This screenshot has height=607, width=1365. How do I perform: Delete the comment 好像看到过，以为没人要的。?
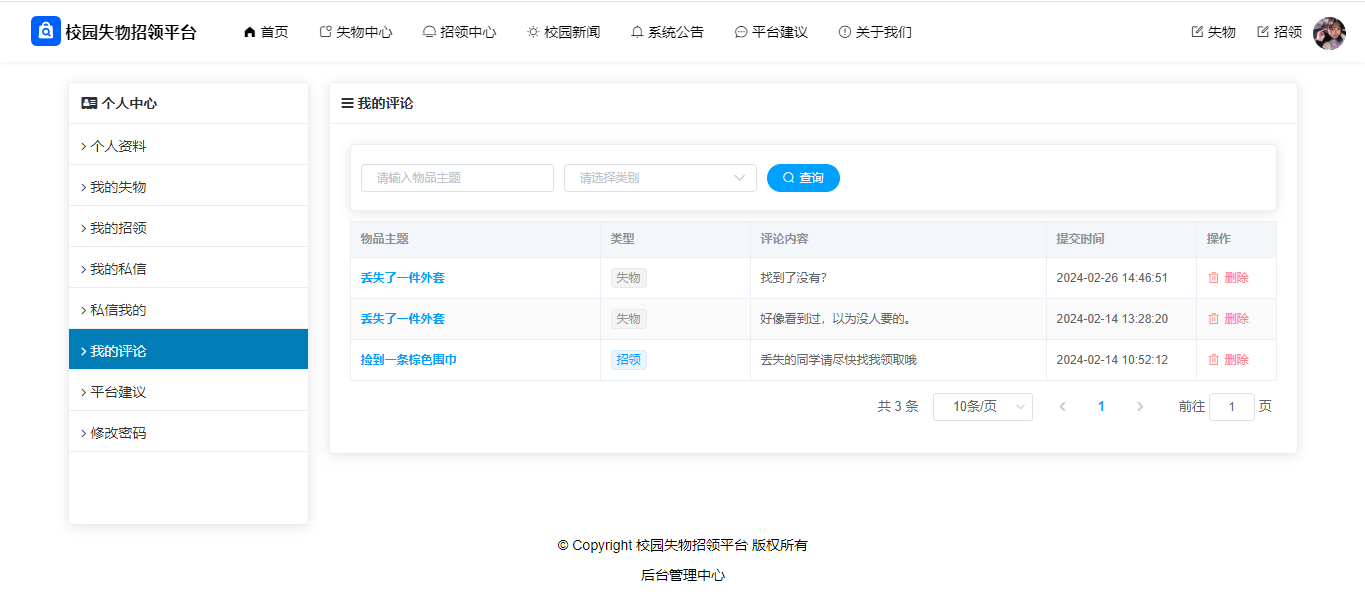click(1229, 319)
